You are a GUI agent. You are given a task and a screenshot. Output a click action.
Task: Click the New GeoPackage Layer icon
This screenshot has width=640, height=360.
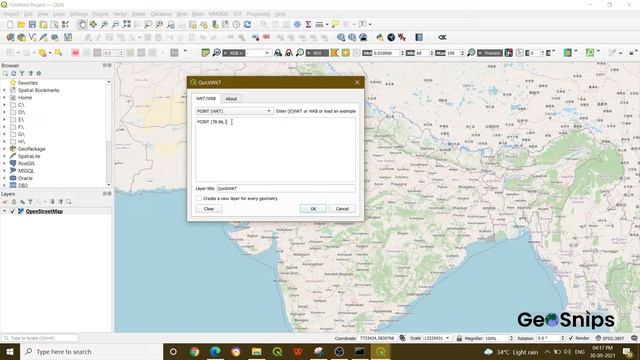(21, 38)
